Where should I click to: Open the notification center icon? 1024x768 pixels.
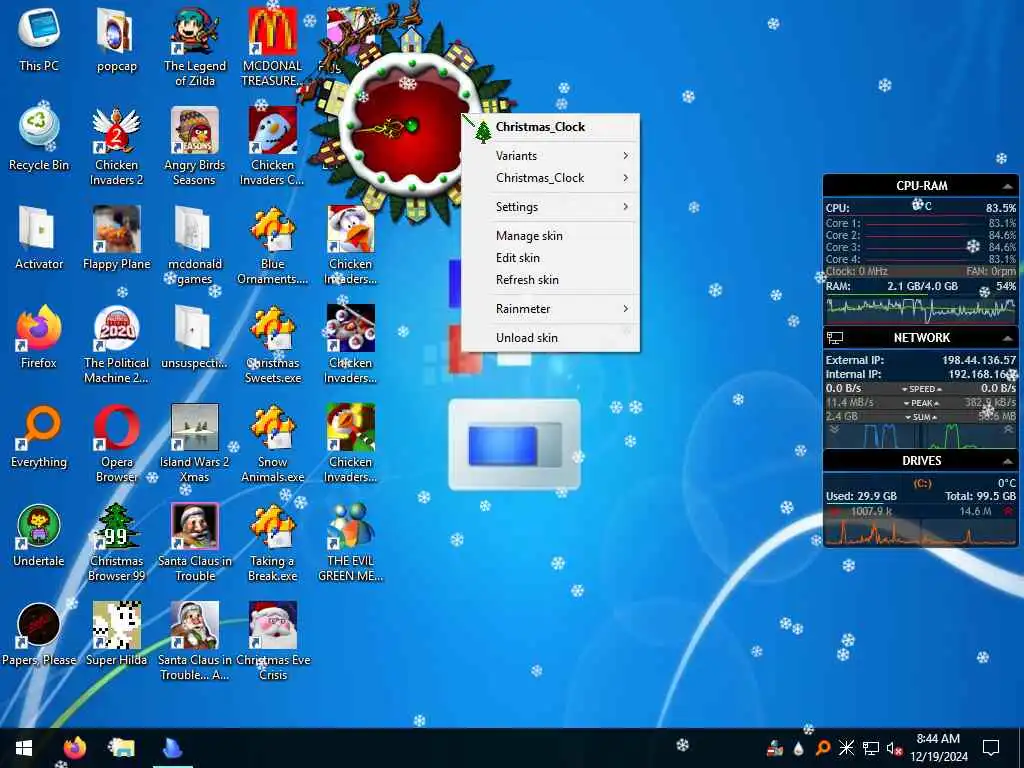[x=991, y=748]
